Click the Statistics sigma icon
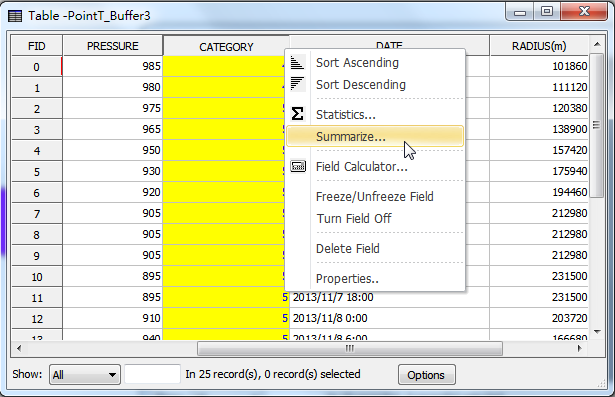Screen dimensions: 615x397 tap(297, 114)
